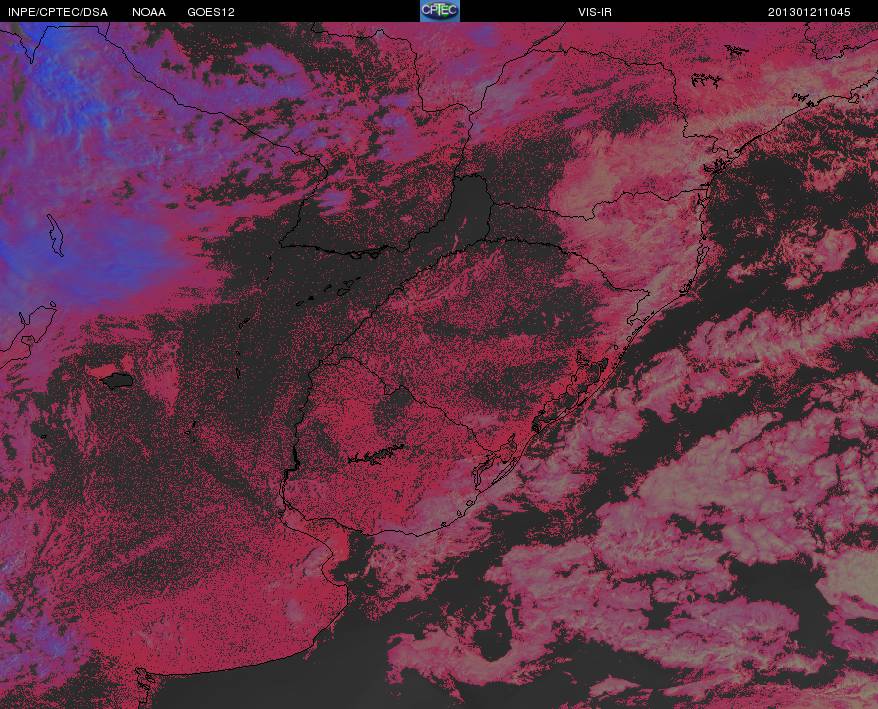Image resolution: width=878 pixels, height=709 pixels.
Task: Click the NOAA label
Action: pyautogui.click(x=149, y=12)
